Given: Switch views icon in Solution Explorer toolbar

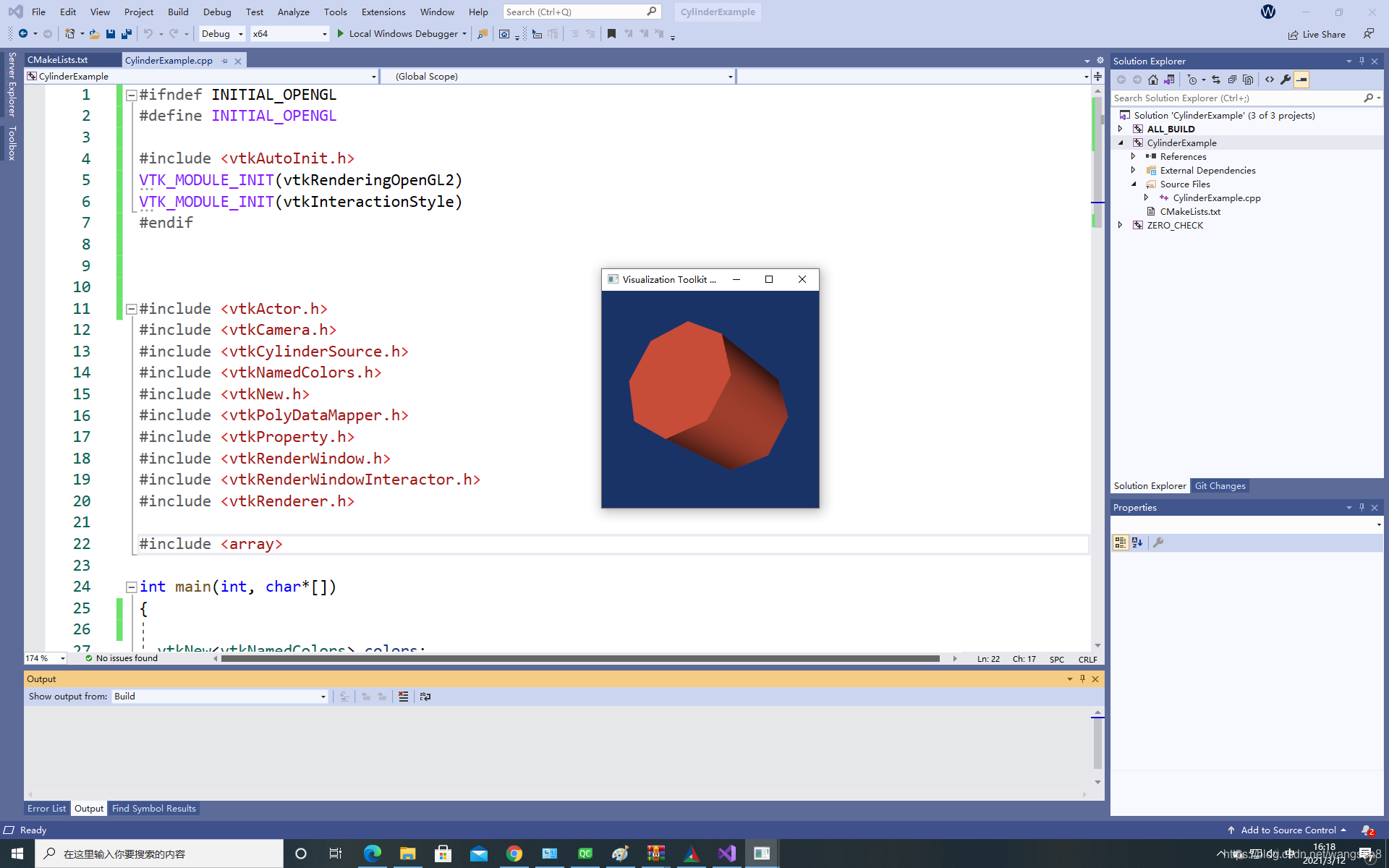Looking at the screenshot, I should 1169,80.
